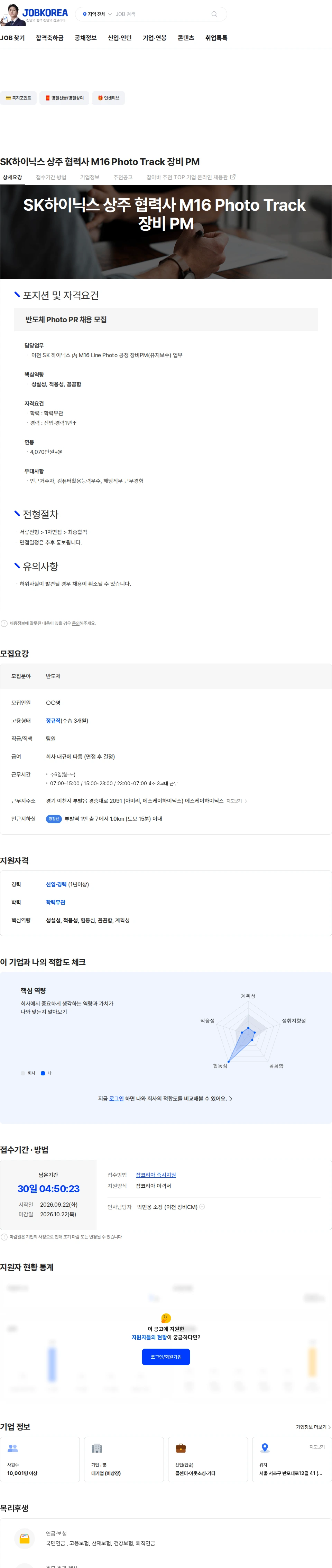Viewport: 332px width, 1568px height.
Task: Open the 합격축하금 menu
Action: click(x=49, y=38)
